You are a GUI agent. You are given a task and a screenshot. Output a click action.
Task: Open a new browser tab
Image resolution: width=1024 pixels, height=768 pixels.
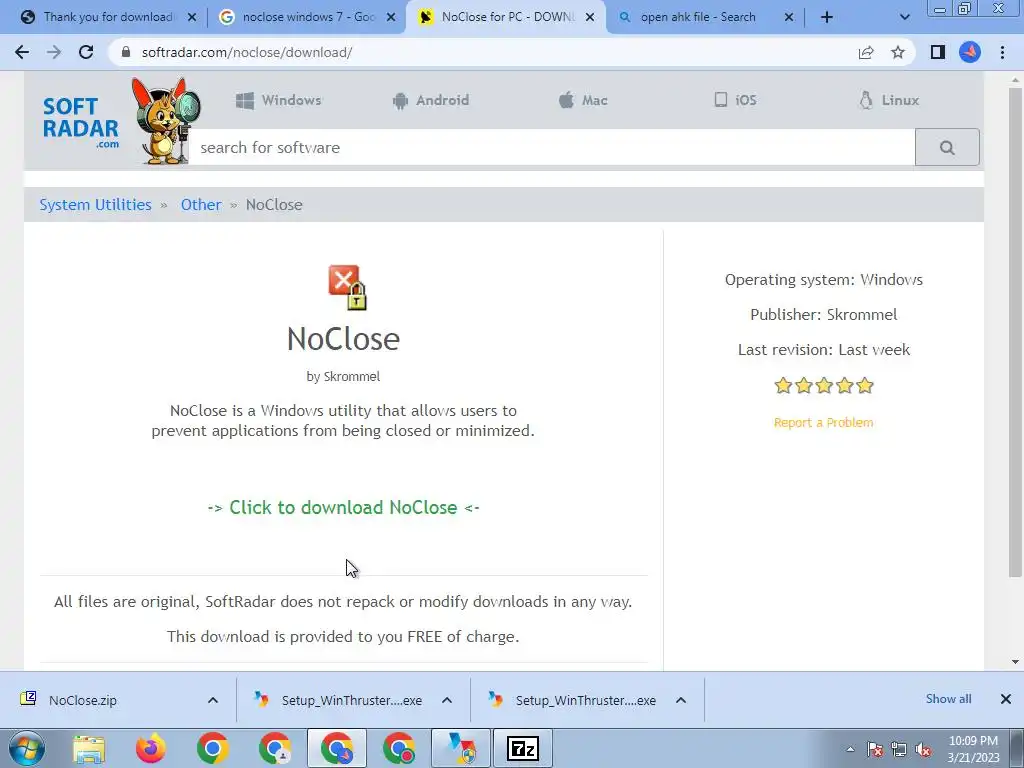coord(827,17)
